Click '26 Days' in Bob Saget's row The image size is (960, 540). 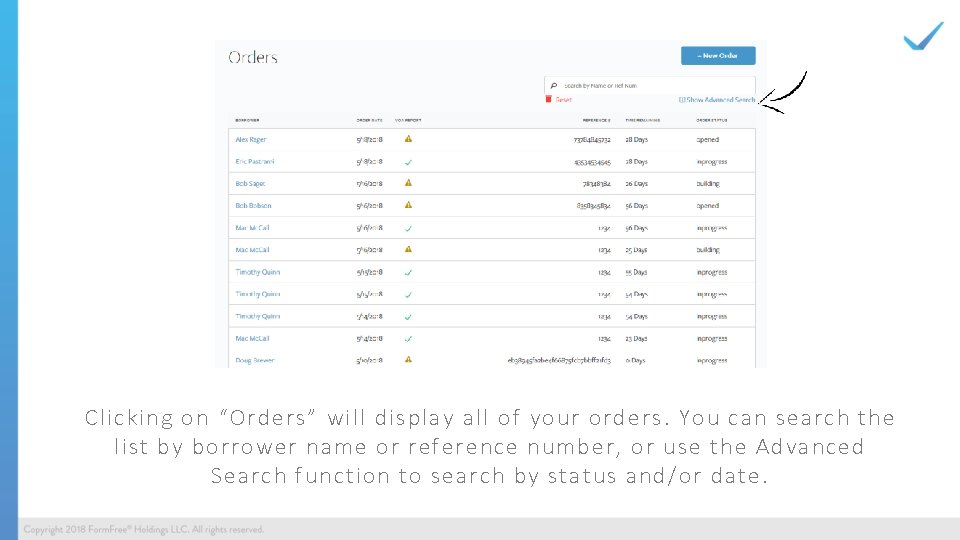(636, 184)
